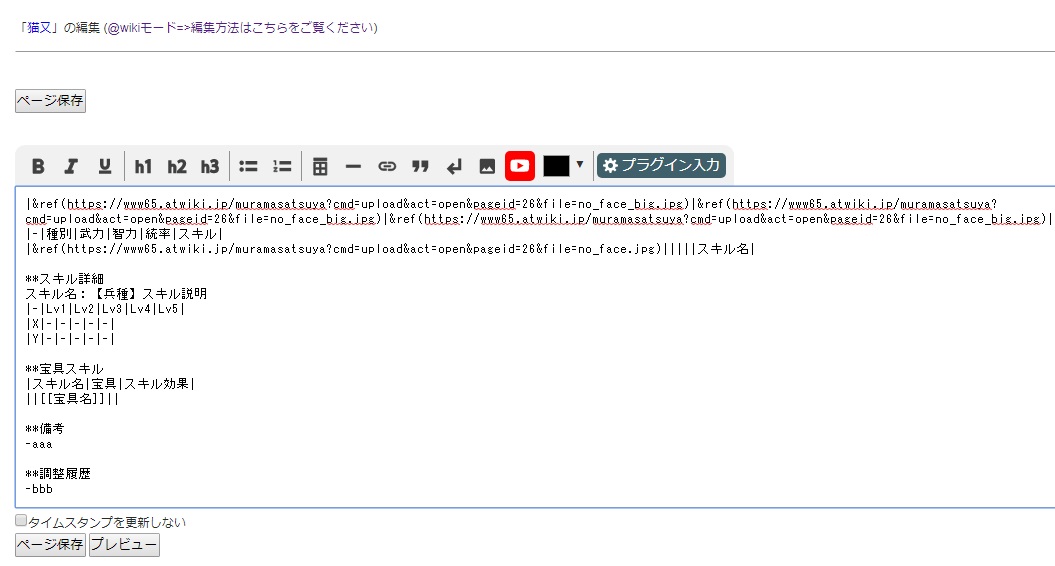Viewport: 1055px width, 566px height.
Task: Insert line break with return-arrow icon
Action: pos(454,166)
